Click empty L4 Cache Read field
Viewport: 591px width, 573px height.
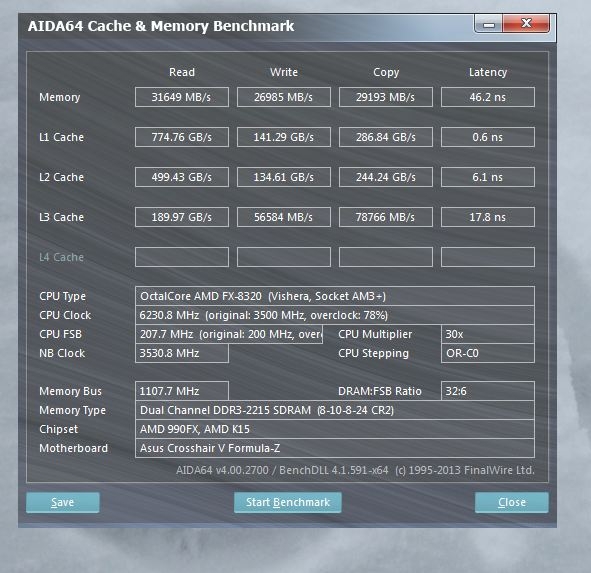pyautogui.click(x=182, y=257)
